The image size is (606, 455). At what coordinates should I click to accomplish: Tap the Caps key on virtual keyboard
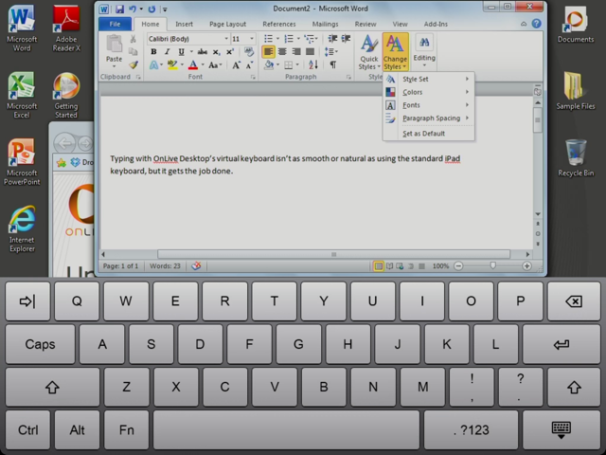(x=40, y=344)
